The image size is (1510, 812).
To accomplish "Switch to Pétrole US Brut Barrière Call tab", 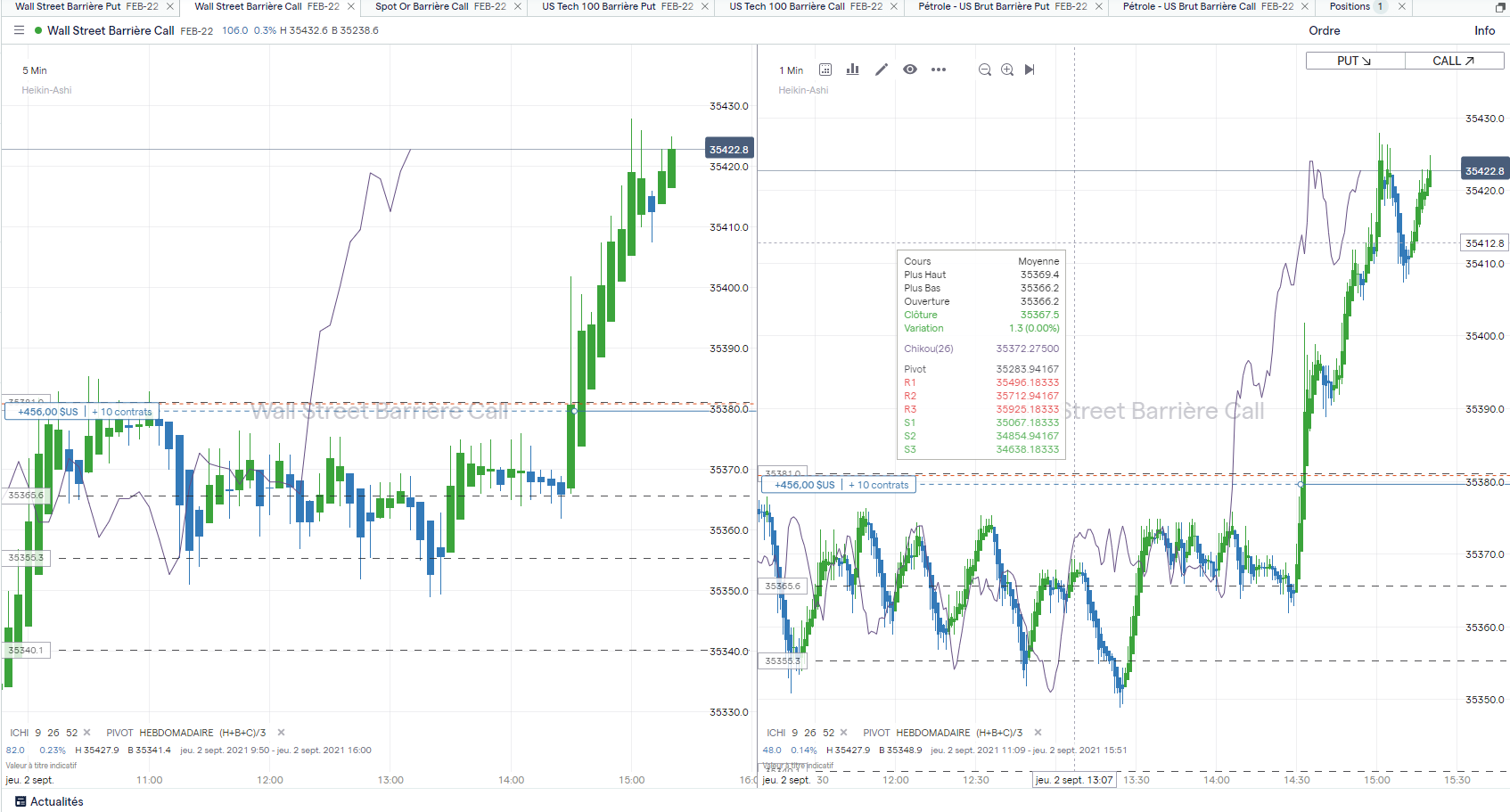I will pos(1209,6).
